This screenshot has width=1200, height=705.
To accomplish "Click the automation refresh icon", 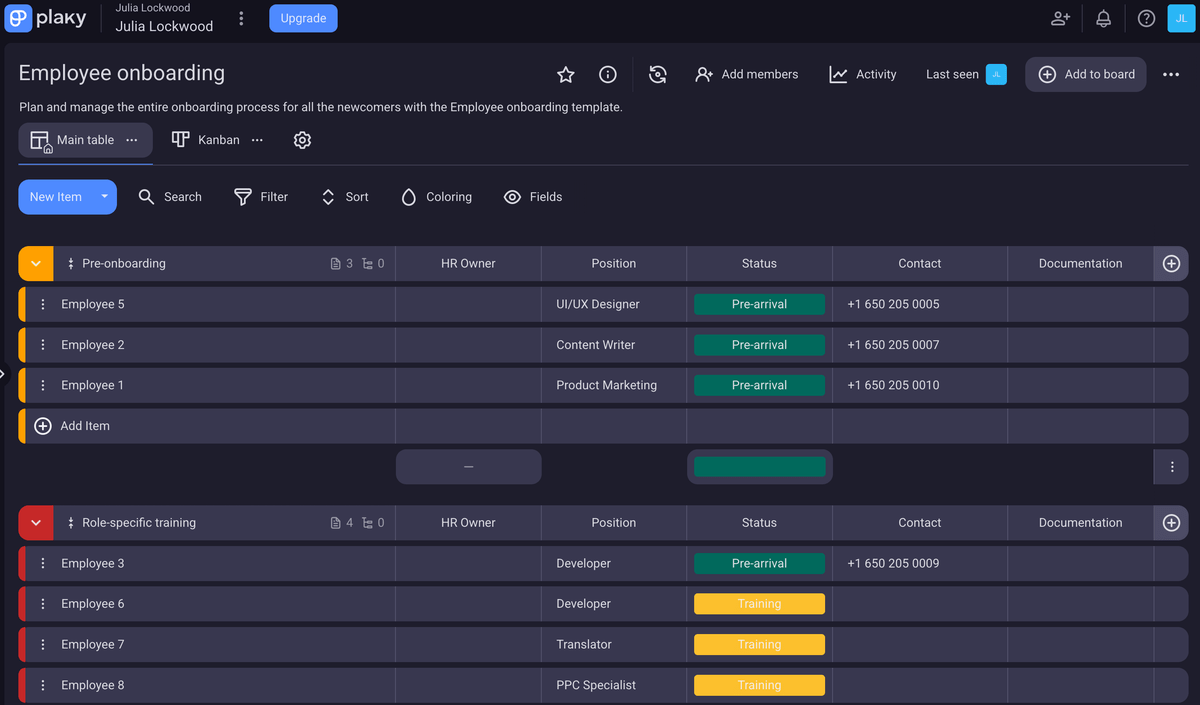I will pos(657,75).
